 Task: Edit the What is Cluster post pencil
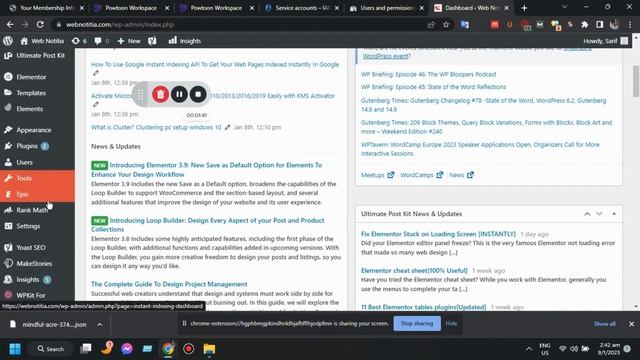click(x=227, y=127)
